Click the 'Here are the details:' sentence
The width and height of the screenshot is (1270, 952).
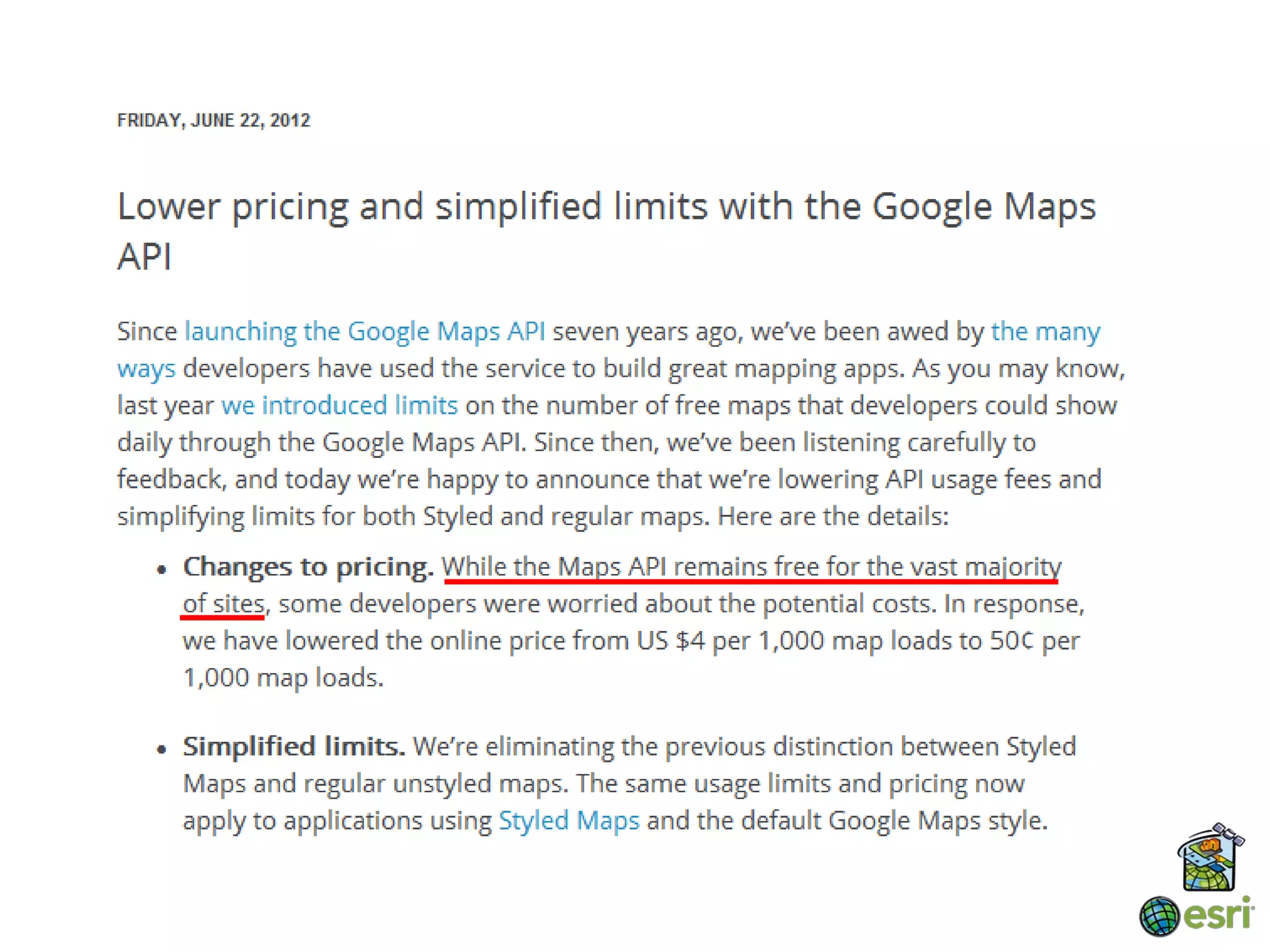[x=833, y=516]
